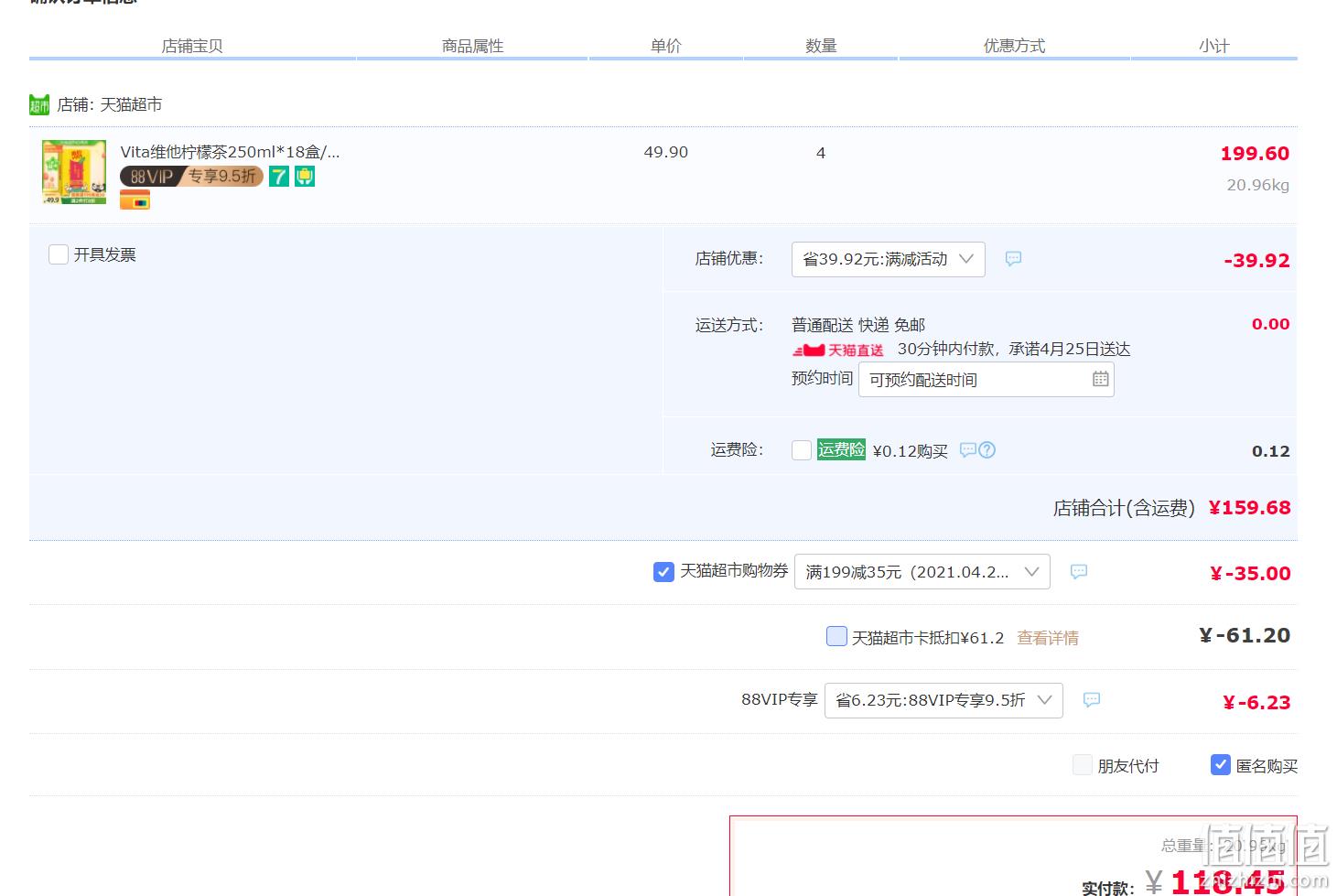Enable the 运费险 purchase checkbox
The height and width of the screenshot is (896, 1337).
pos(802,450)
